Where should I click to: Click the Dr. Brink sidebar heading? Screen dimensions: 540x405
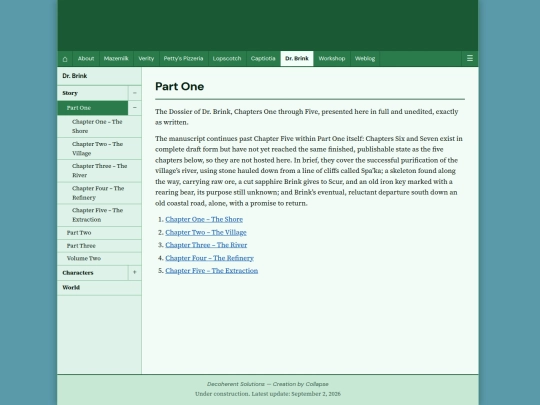99,76
